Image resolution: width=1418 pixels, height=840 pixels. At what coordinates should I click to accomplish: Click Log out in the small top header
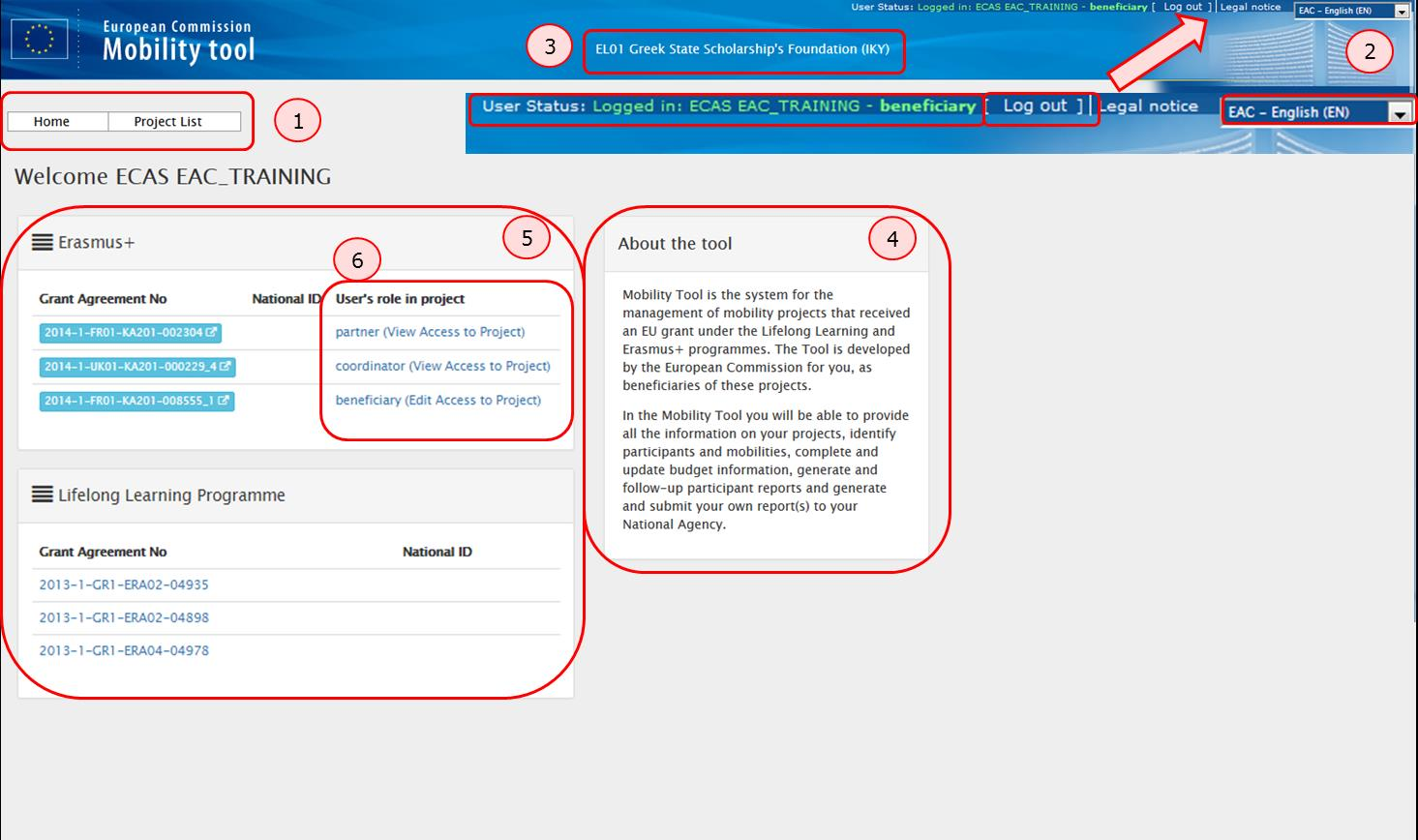pyautogui.click(x=1183, y=7)
